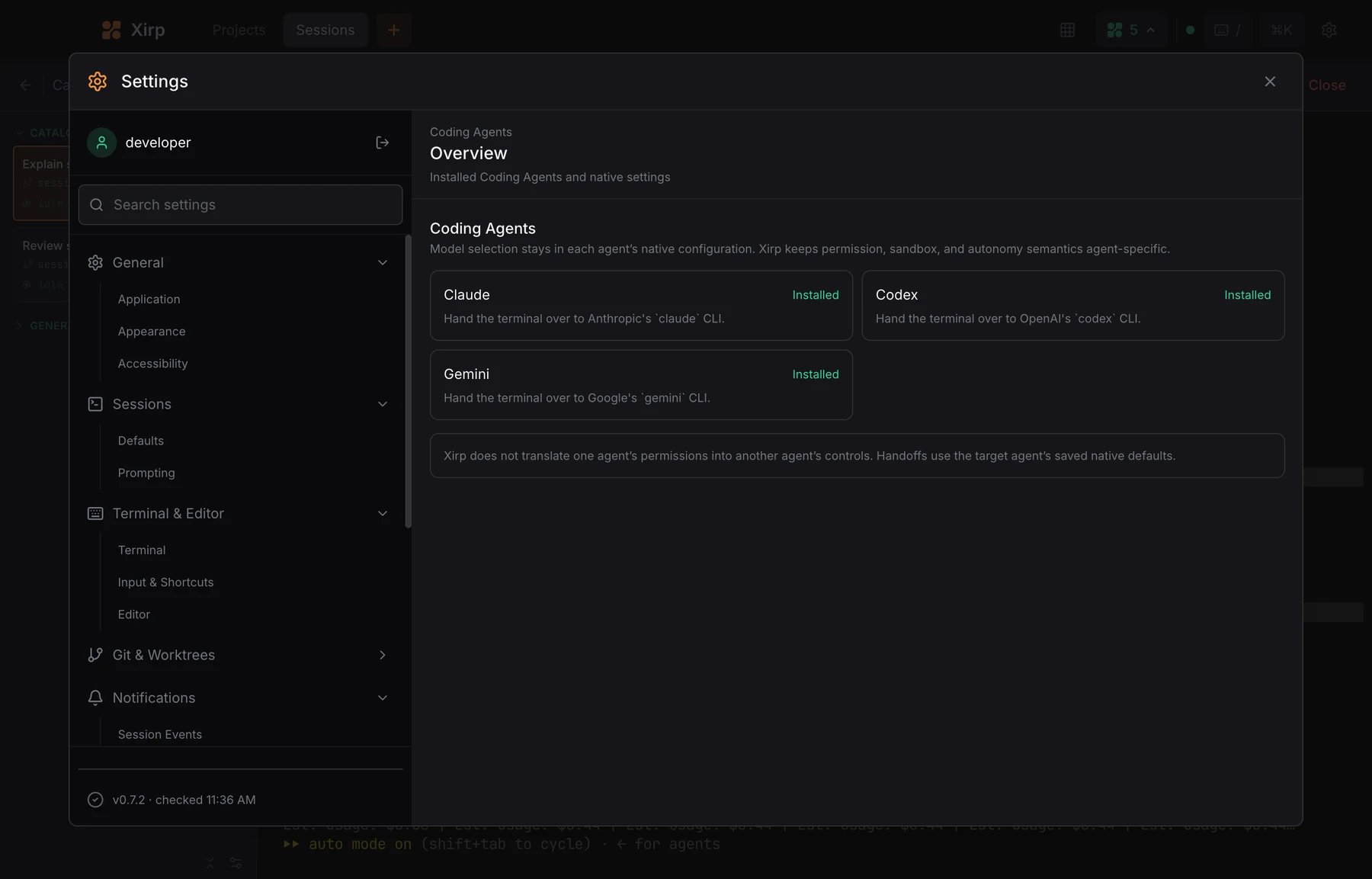Click the orange Settings gear icon in dialog header
The height and width of the screenshot is (879, 1372).
coord(98,82)
